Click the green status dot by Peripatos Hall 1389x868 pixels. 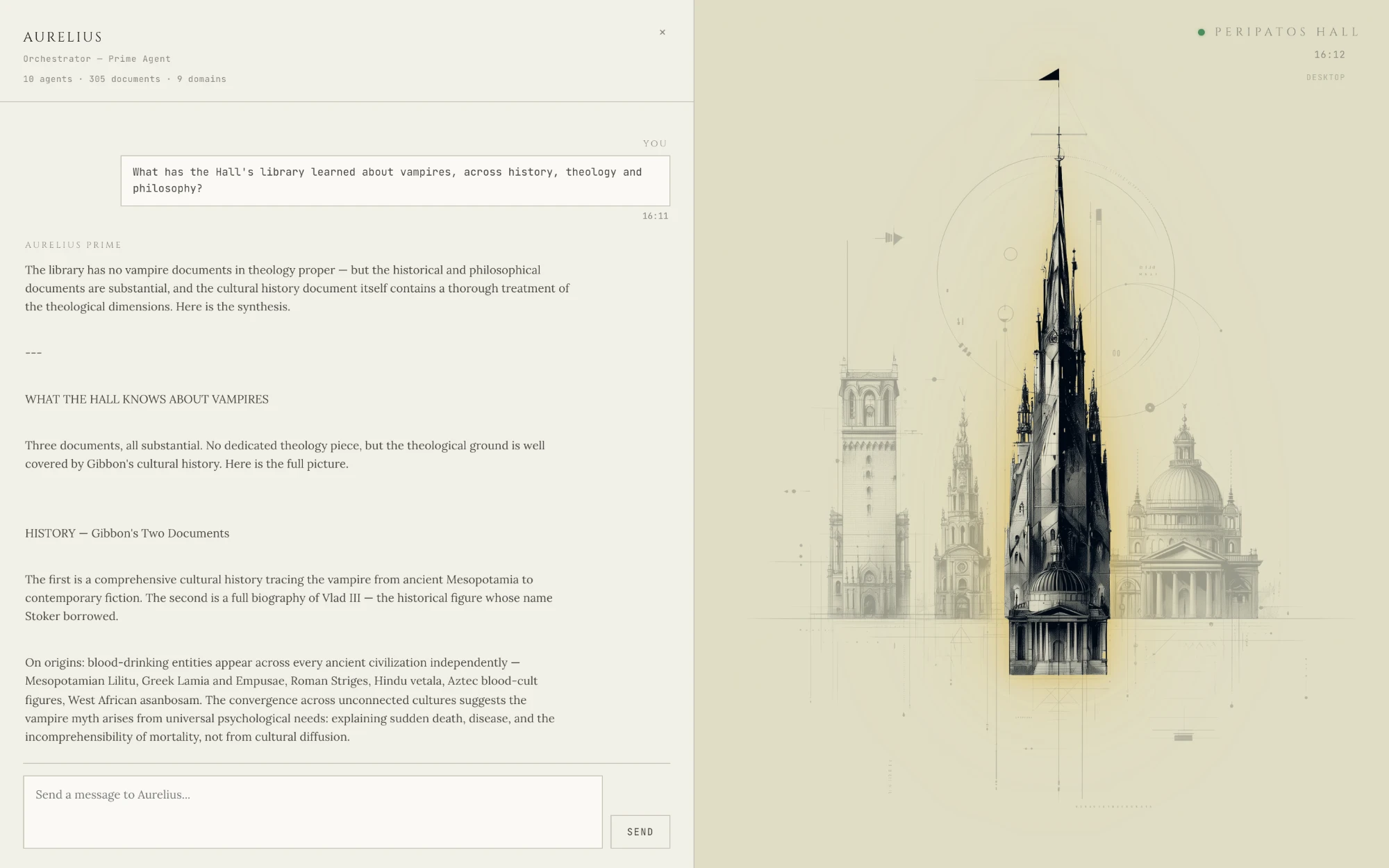1201,32
